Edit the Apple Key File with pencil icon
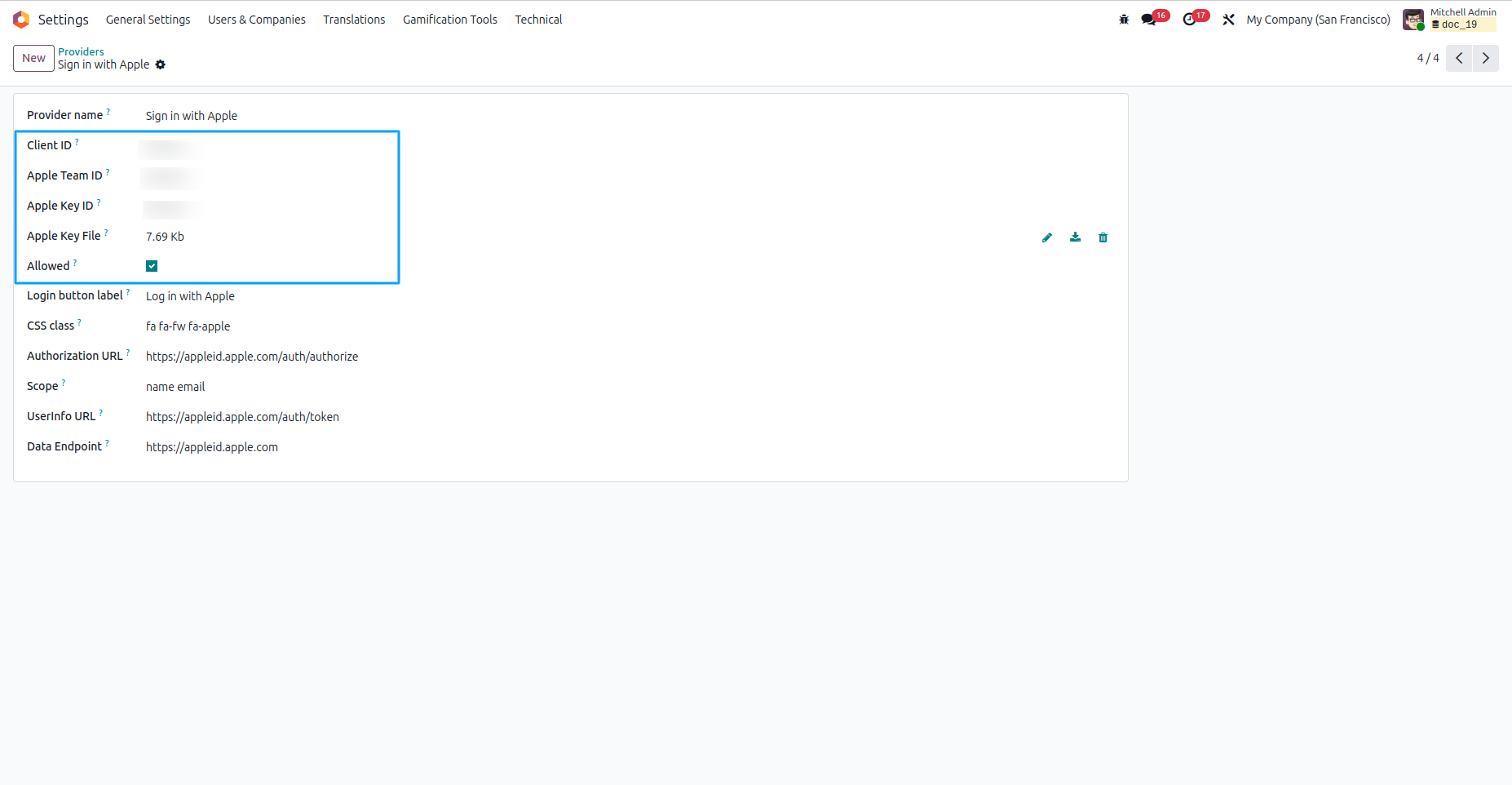1512x785 pixels. point(1047,237)
